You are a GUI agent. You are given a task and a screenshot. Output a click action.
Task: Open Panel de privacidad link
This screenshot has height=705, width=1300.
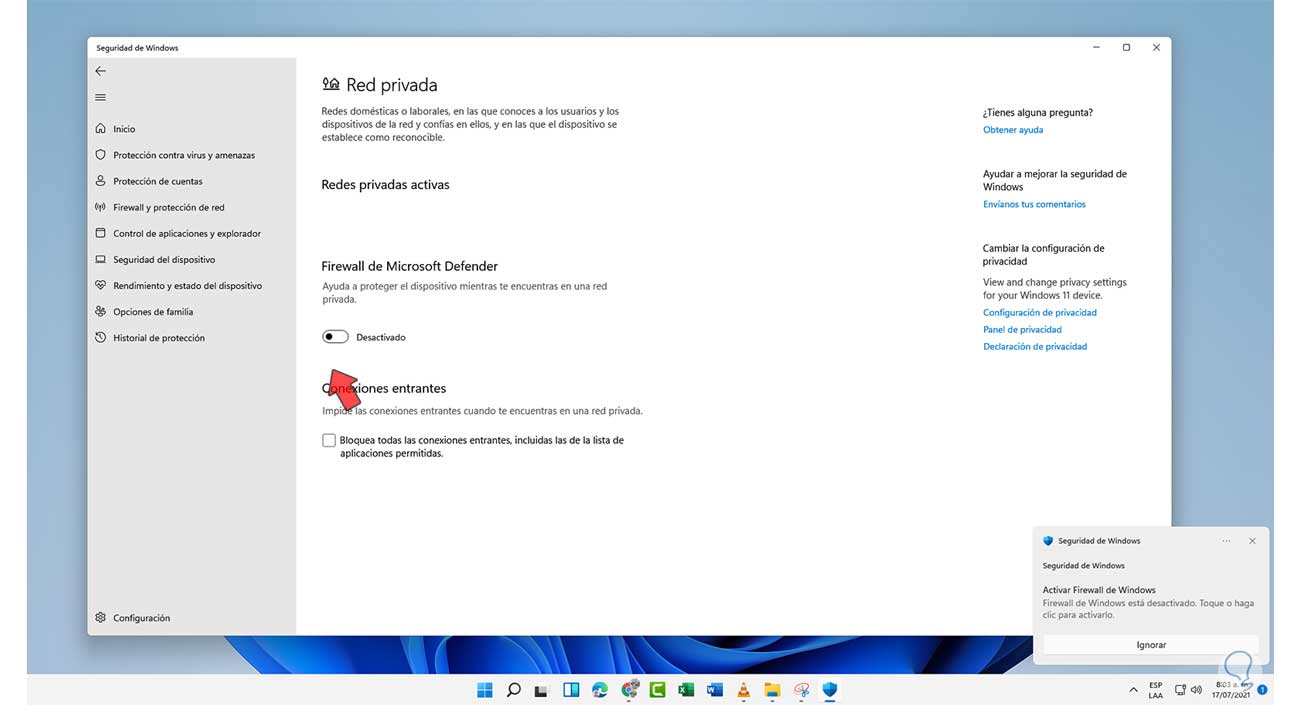coord(1022,330)
